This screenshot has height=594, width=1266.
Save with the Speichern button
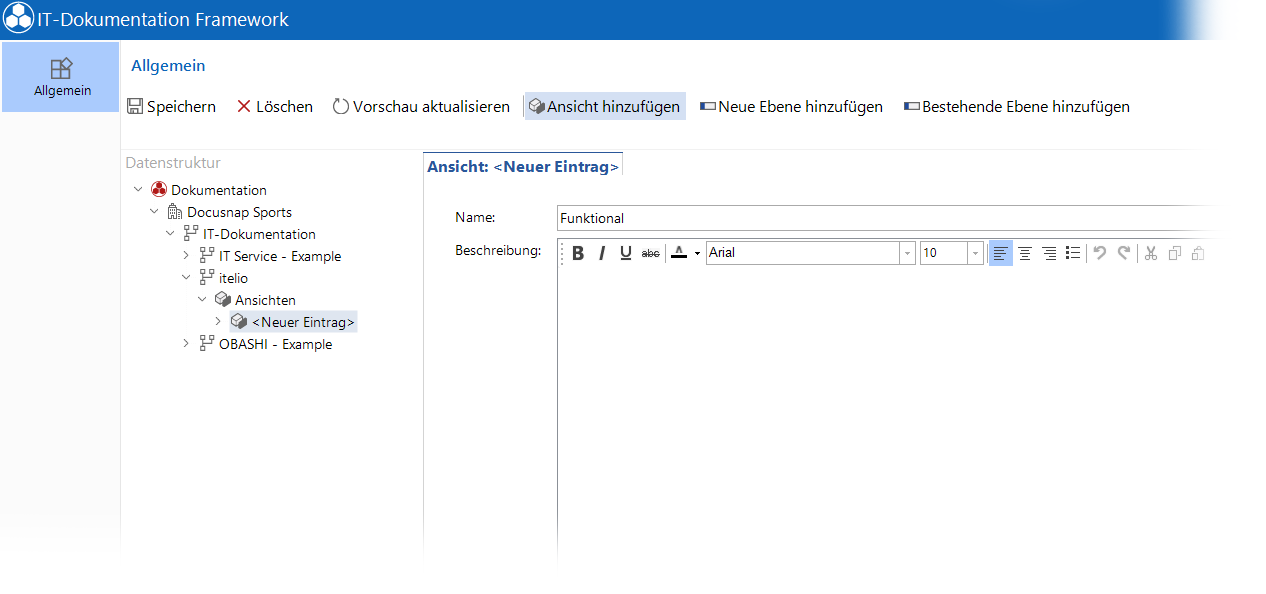171,106
